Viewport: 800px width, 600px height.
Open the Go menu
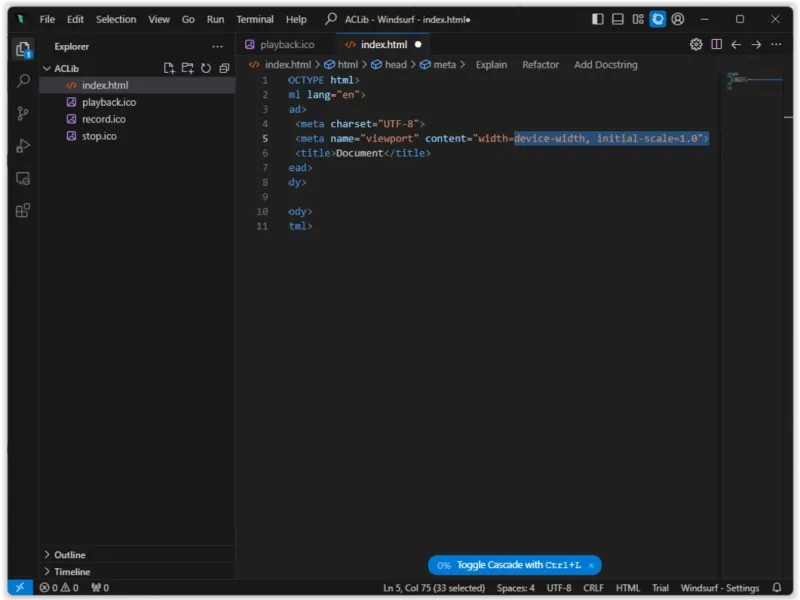tap(188, 19)
